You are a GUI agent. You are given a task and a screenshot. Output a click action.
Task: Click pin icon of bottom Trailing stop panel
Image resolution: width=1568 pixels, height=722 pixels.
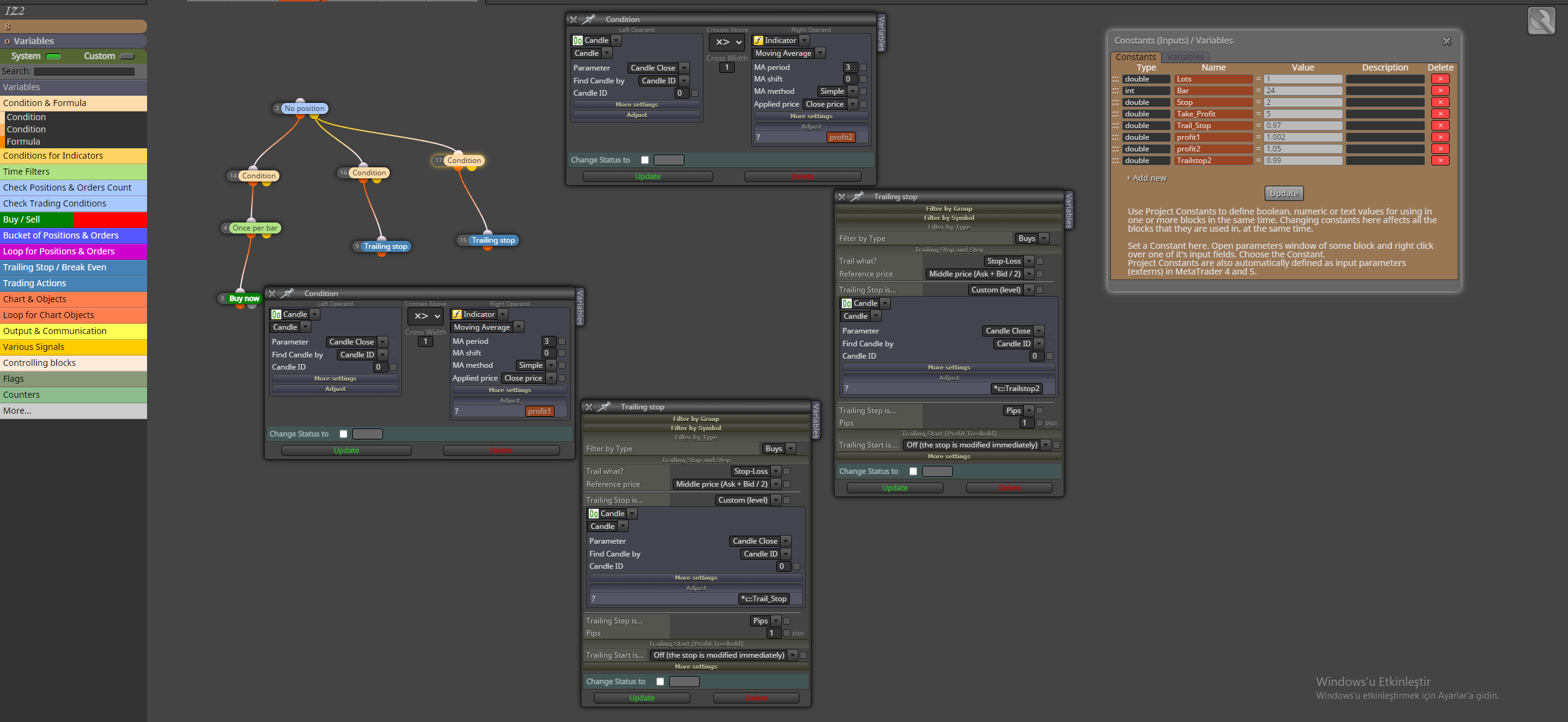pos(604,407)
